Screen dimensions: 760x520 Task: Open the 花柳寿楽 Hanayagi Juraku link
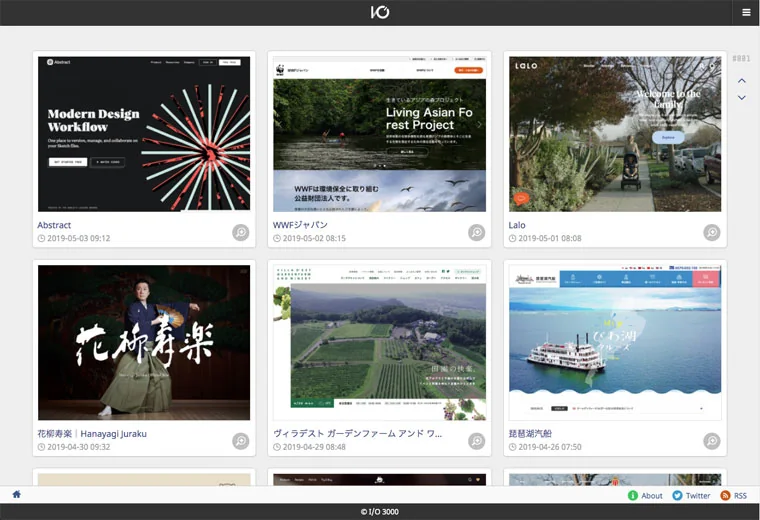tap(92, 434)
